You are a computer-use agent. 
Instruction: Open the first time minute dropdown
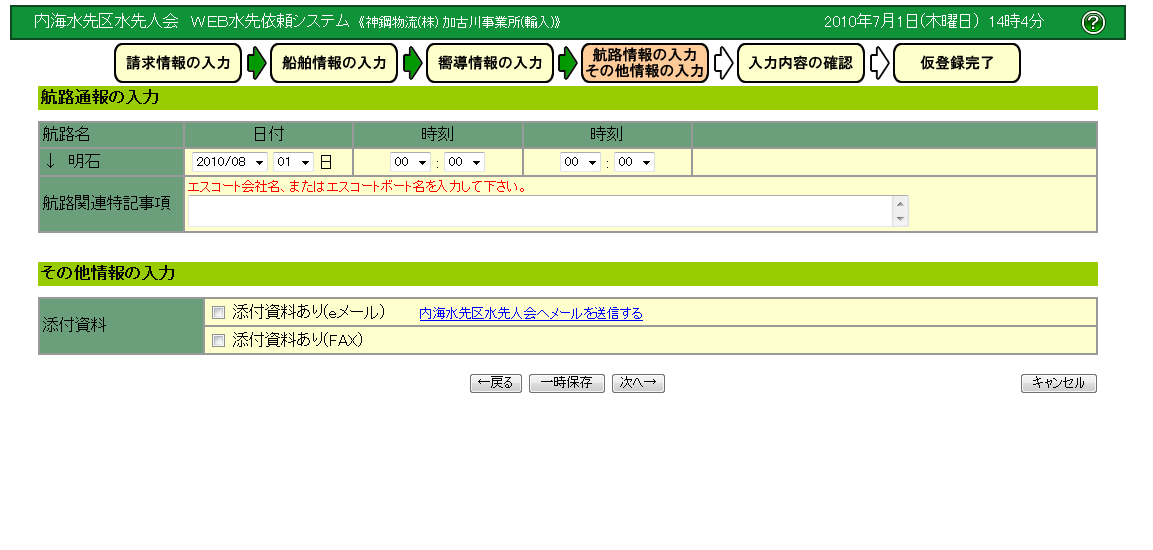[464, 162]
